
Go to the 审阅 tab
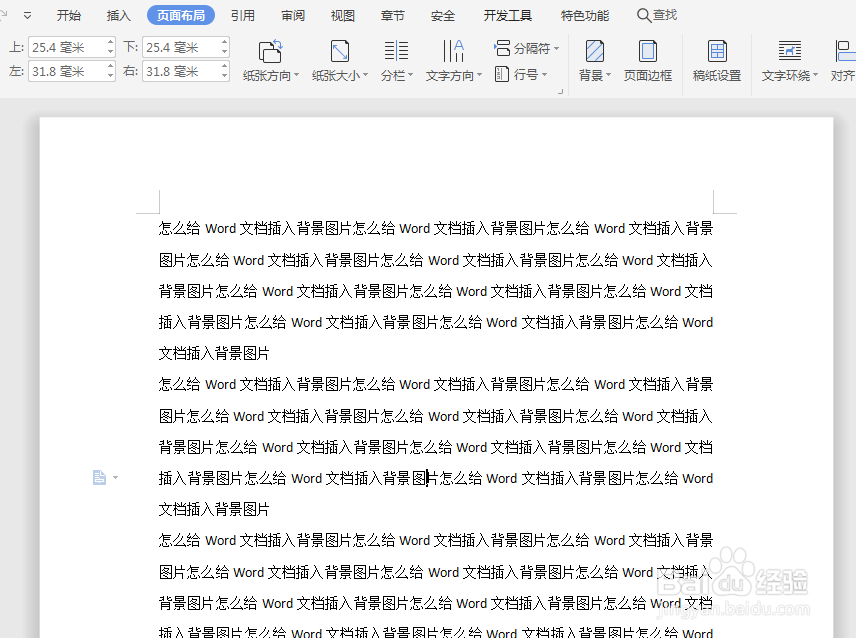click(x=293, y=15)
